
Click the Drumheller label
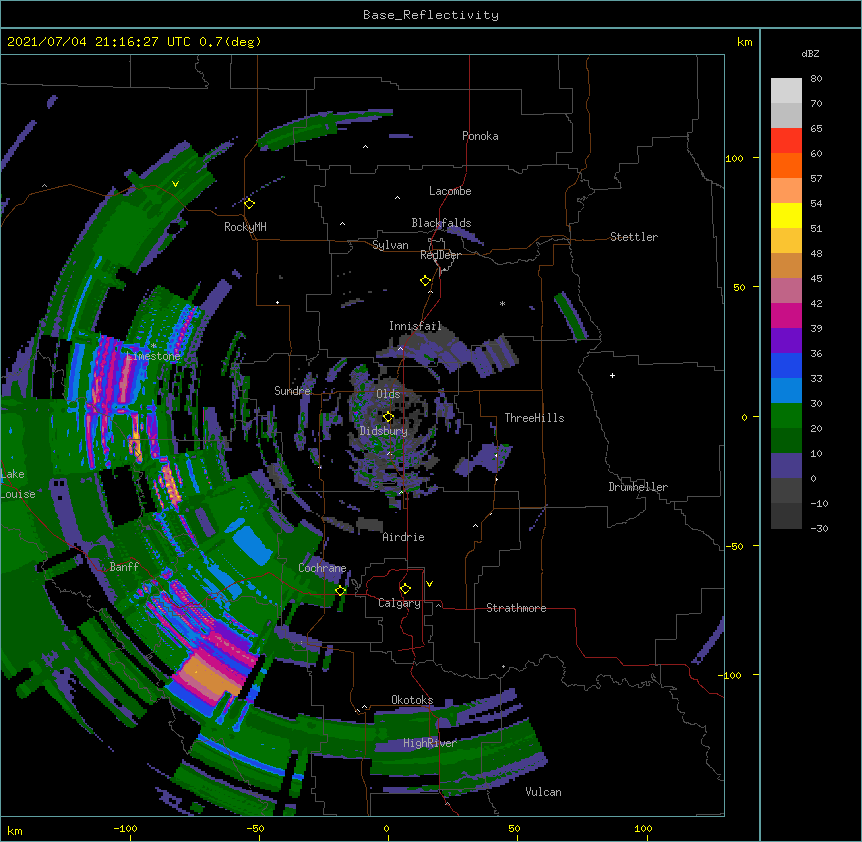[x=638, y=487]
